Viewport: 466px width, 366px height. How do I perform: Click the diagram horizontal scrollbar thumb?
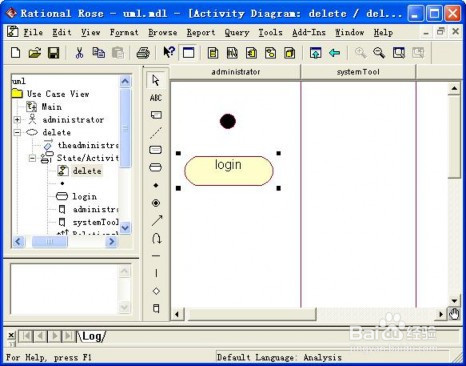pos(252,314)
